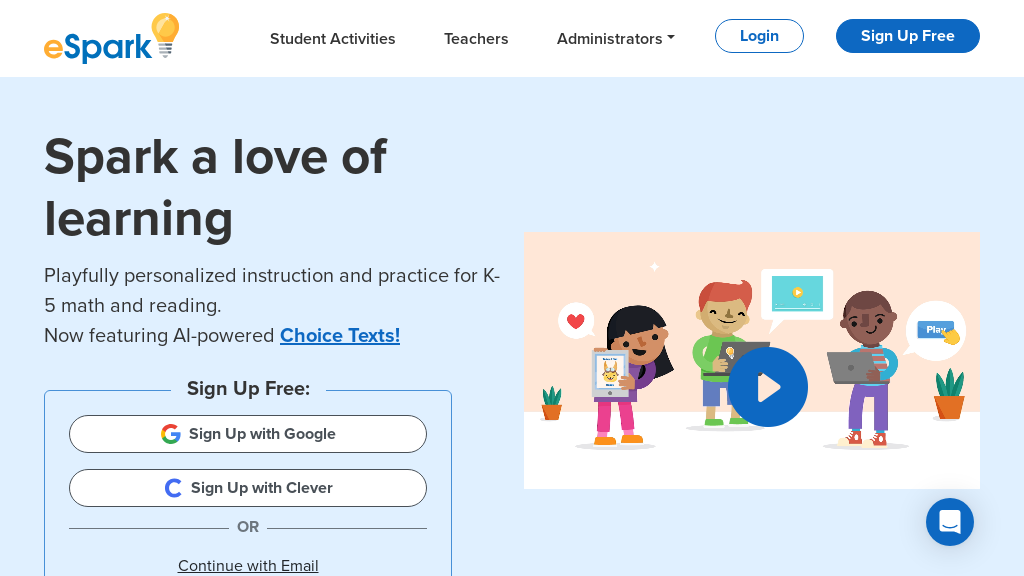Open the Student Activities page
This screenshot has height=576, width=1024.
(332, 38)
